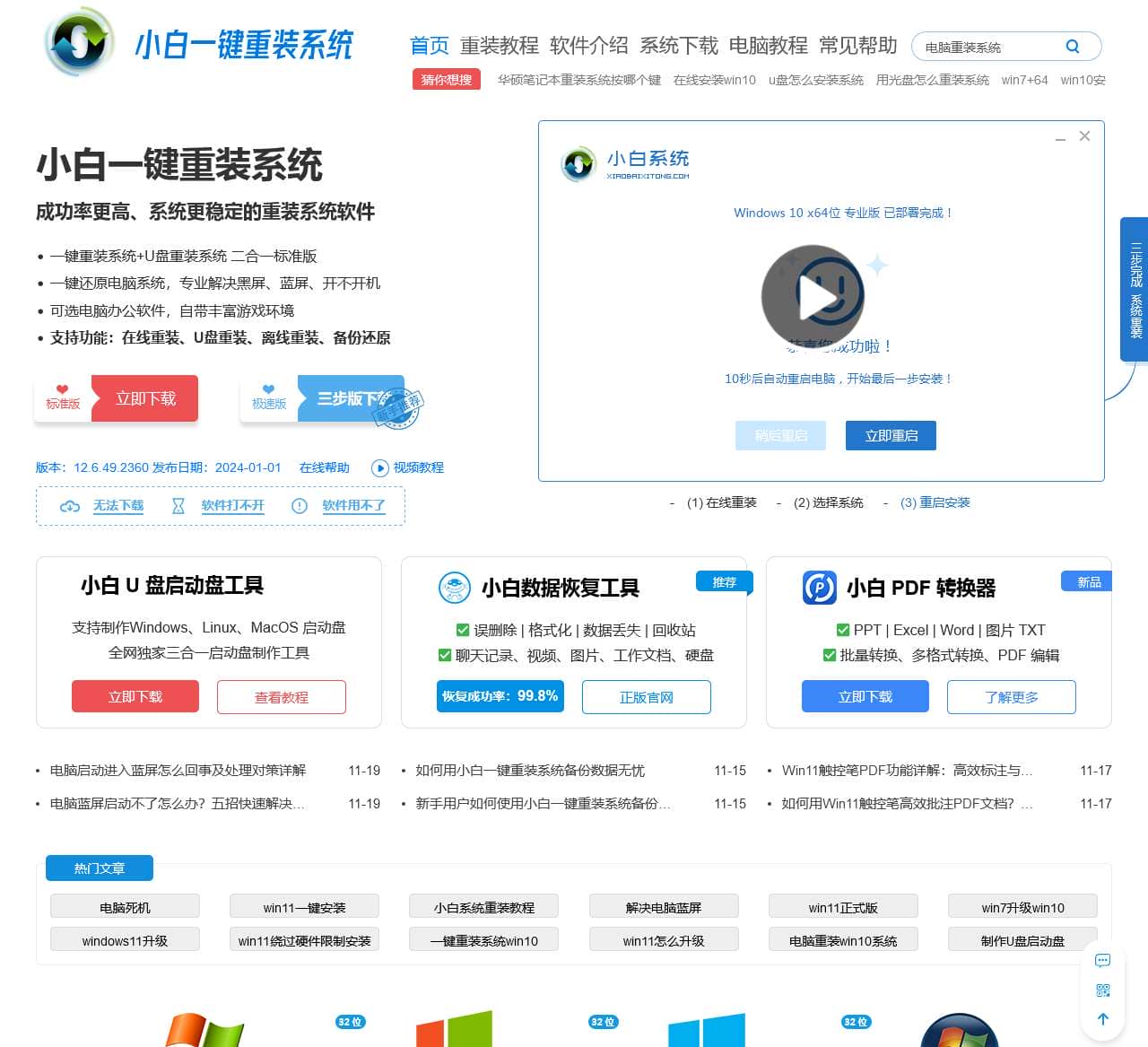Image resolution: width=1148 pixels, height=1047 pixels.
Task: Click the 热门文章 tab header
Action: pos(100,868)
